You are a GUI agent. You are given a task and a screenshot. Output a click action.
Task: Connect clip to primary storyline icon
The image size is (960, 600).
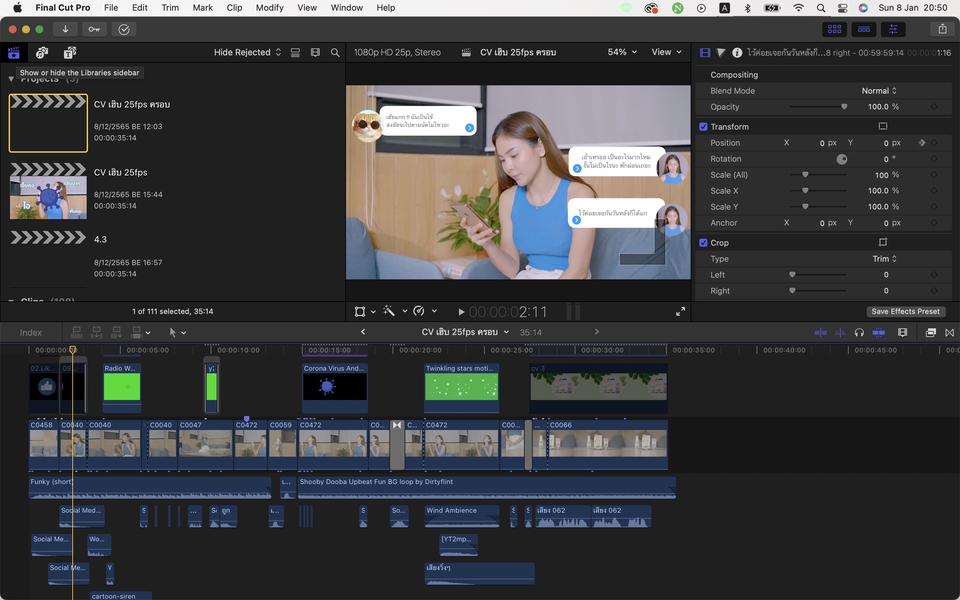click(77, 332)
